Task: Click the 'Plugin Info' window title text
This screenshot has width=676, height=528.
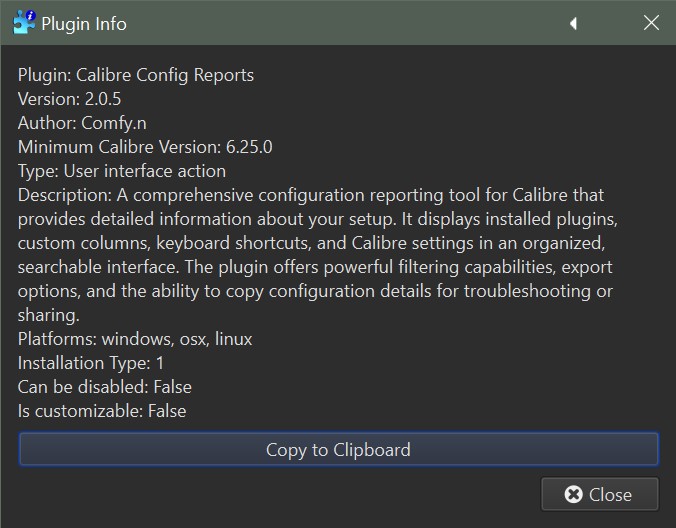Action: pyautogui.click(x=84, y=23)
